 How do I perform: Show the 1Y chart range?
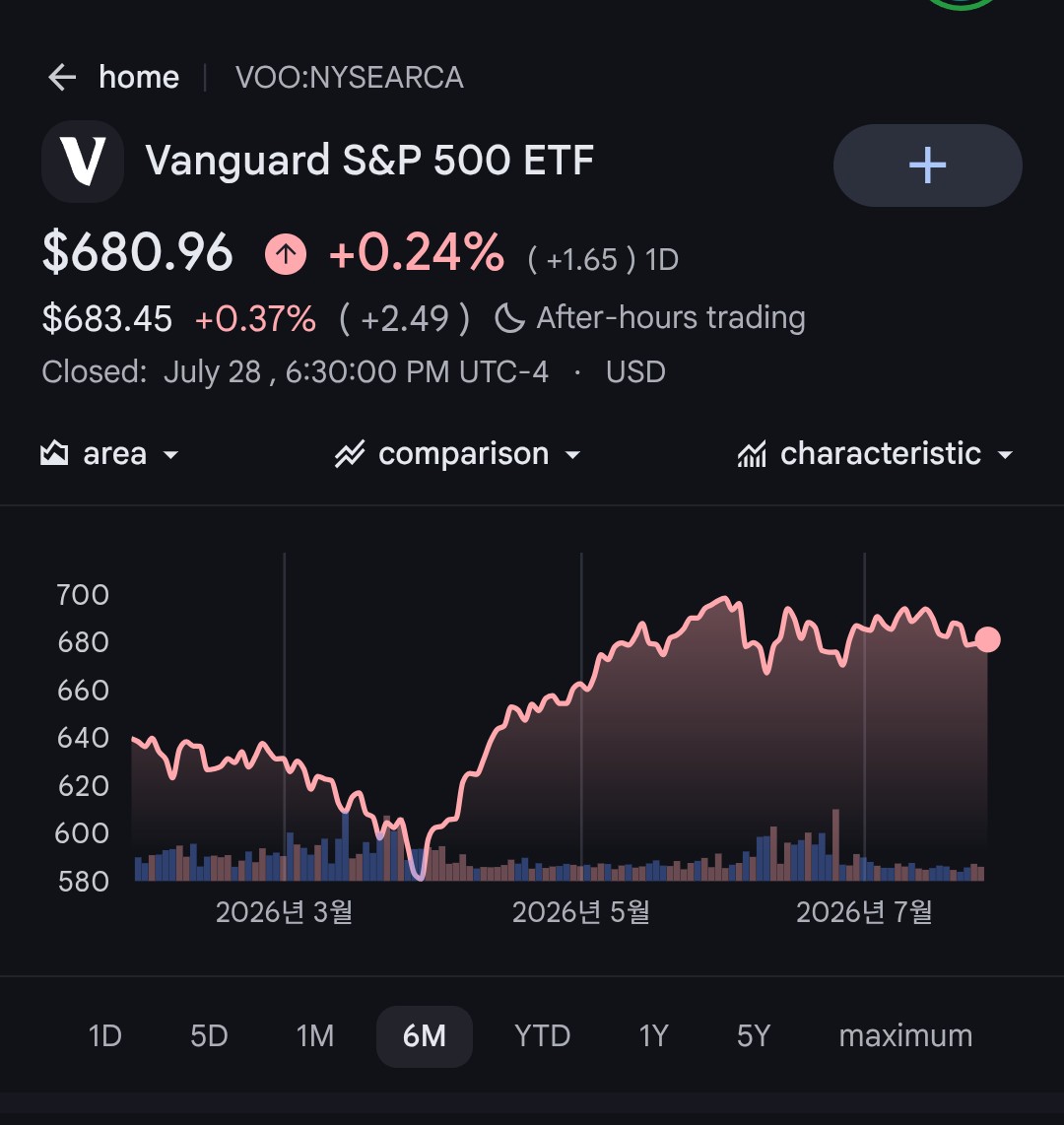pos(653,1036)
